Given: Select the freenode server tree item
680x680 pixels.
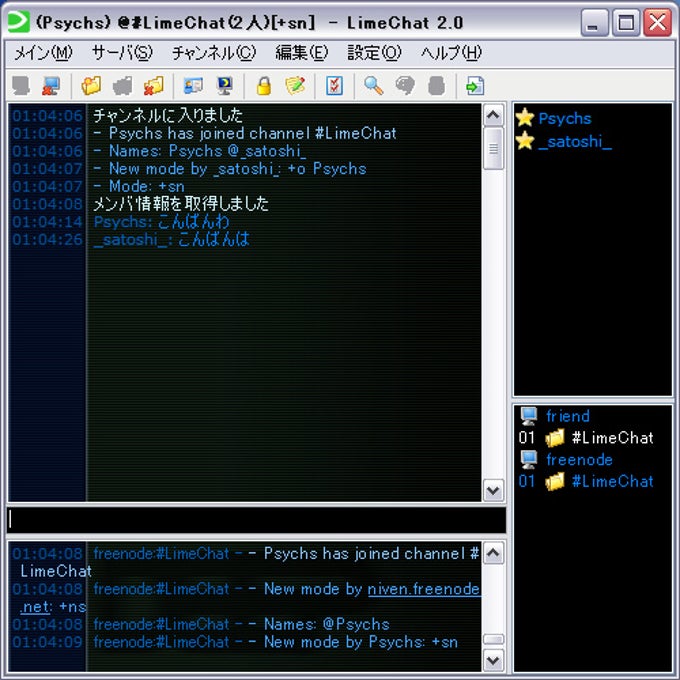Looking at the screenshot, I should [x=579, y=460].
